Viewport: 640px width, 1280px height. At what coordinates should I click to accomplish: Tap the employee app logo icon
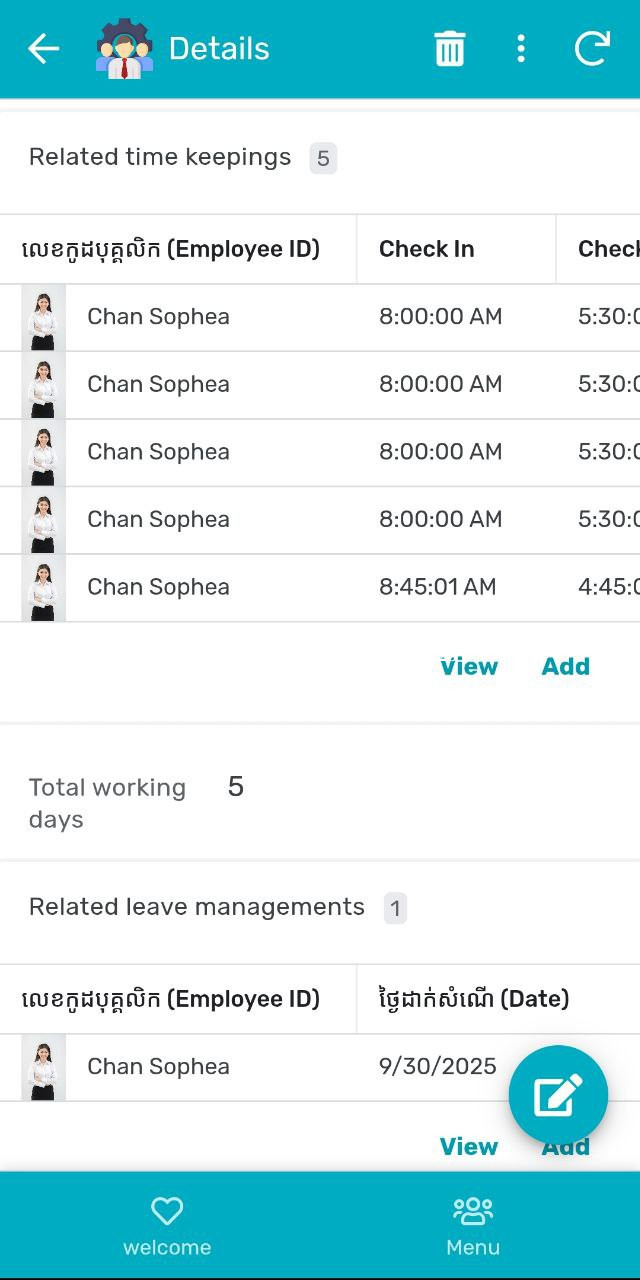pyautogui.click(x=124, y=49)
